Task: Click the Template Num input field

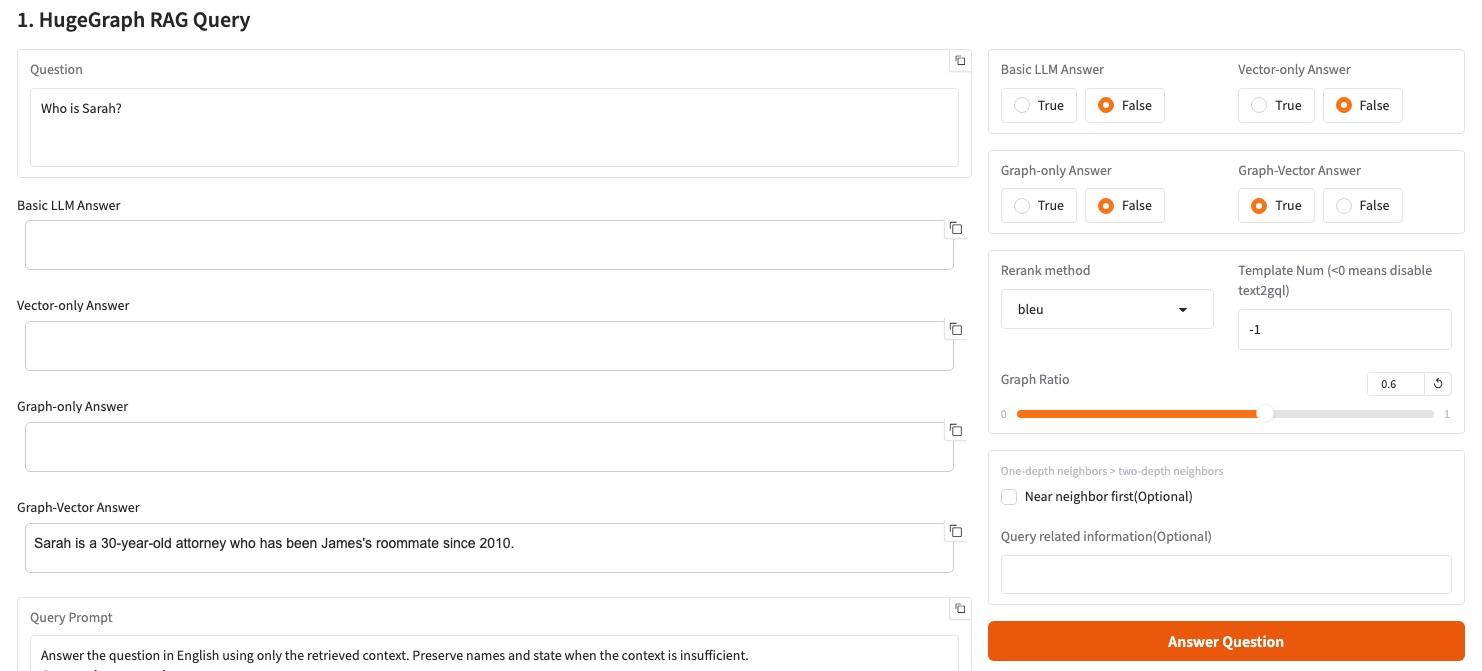Action: (x=1344, y=329)
